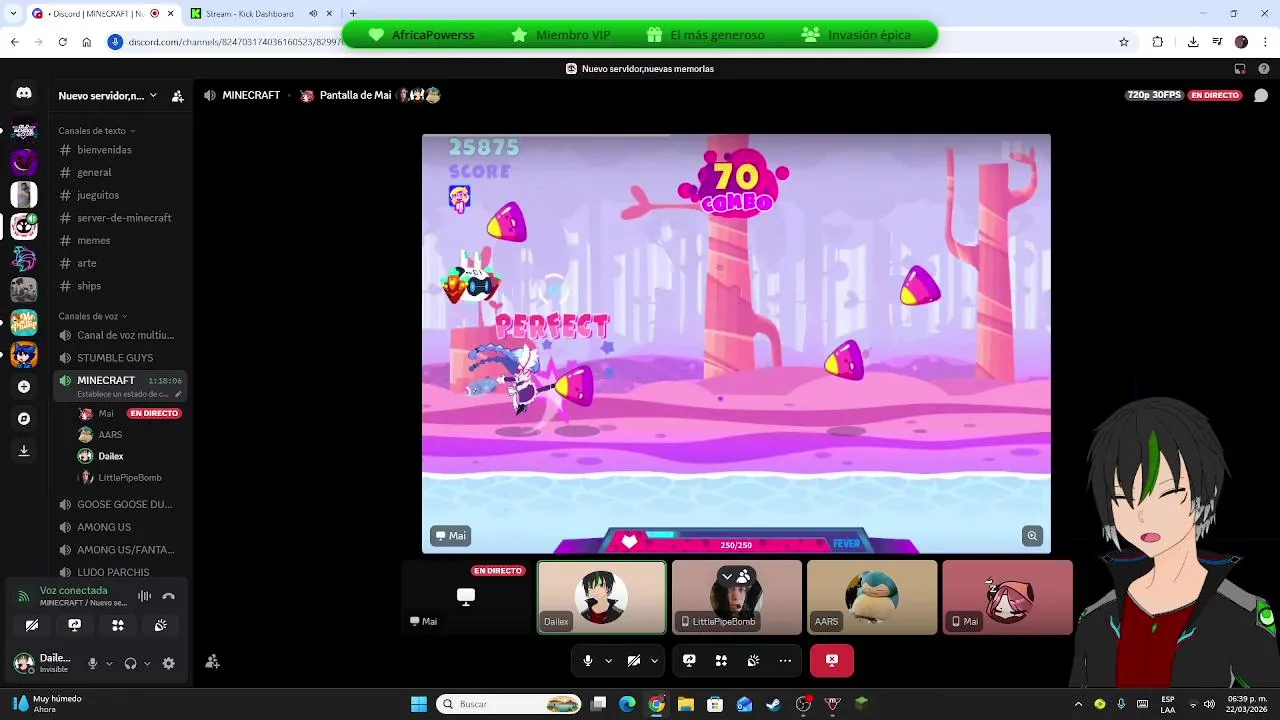The height and width of the screenshot is (720, 1280).
Task: Click the add a server plus icon
Action: tap(24, 386)
